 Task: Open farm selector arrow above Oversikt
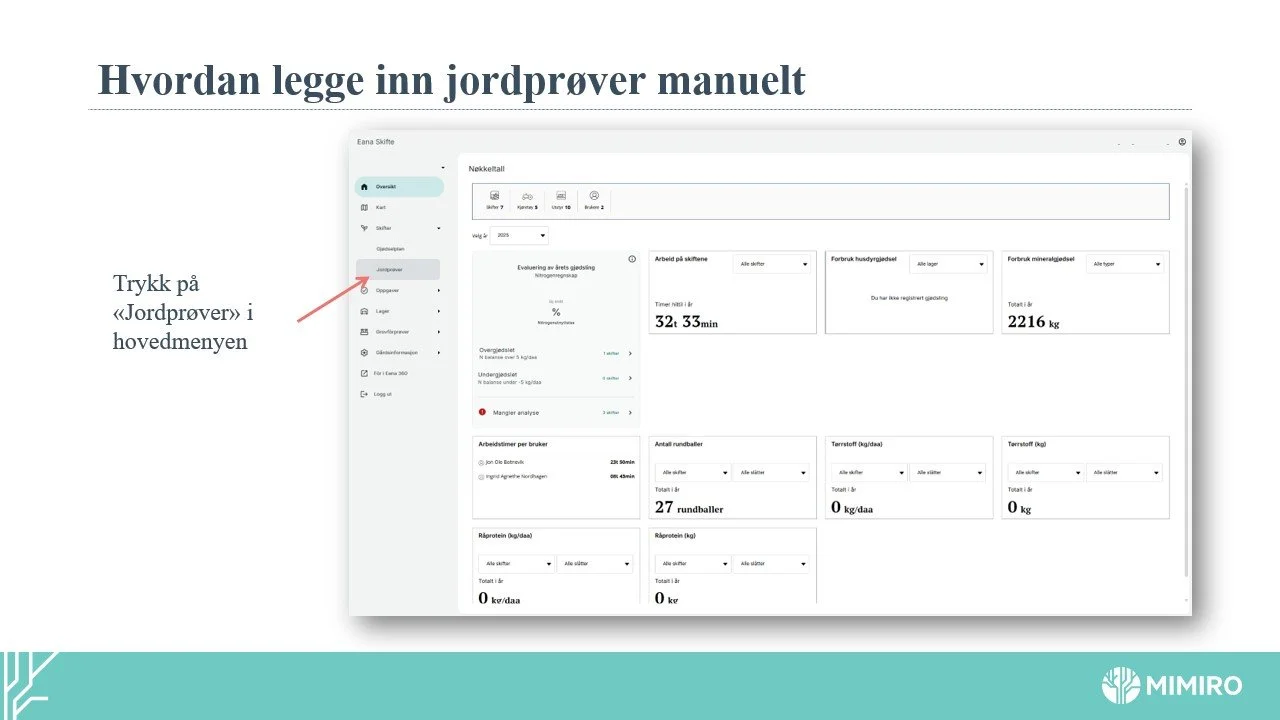click(442, 167)
